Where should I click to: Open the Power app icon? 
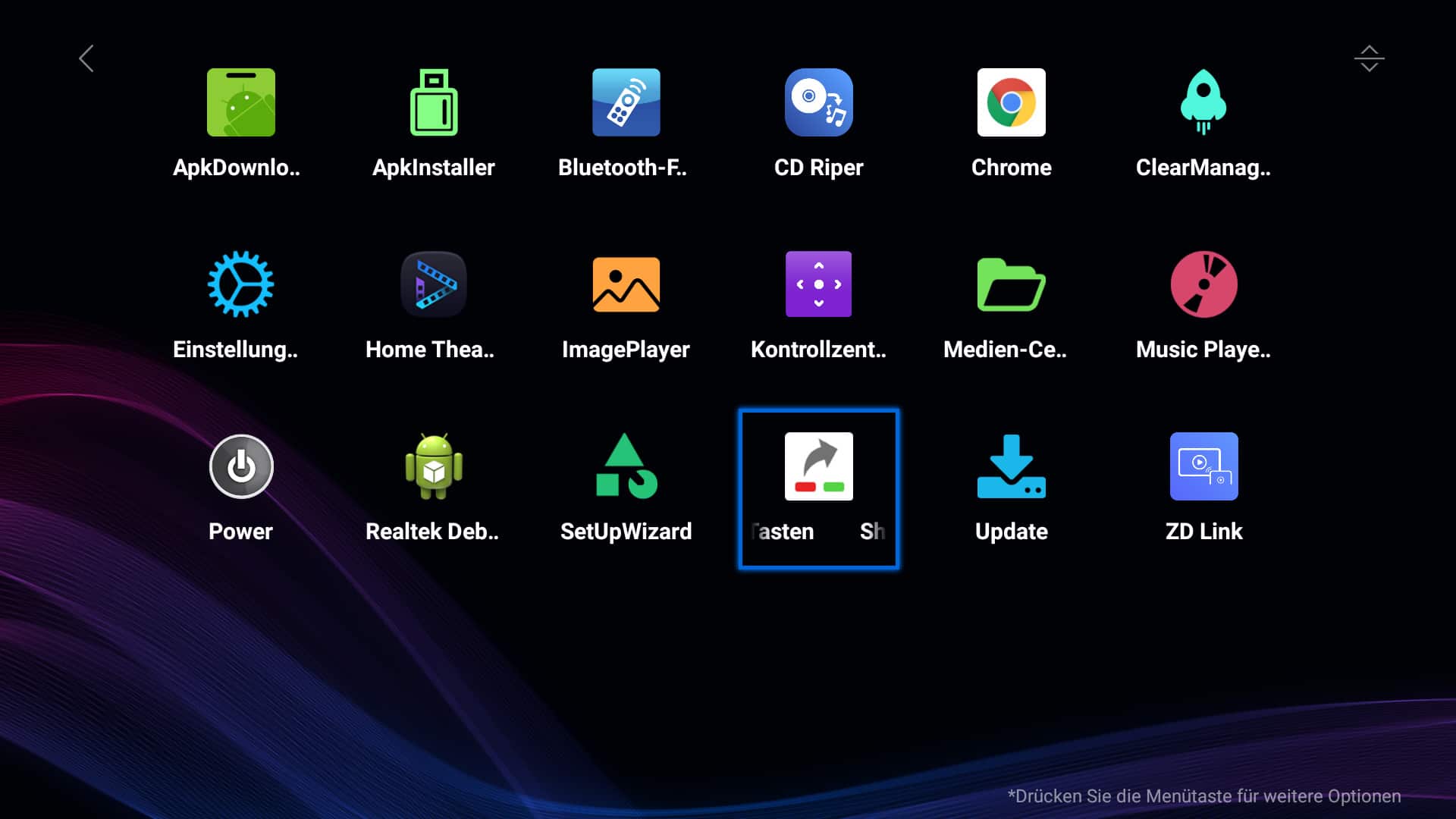240,466
